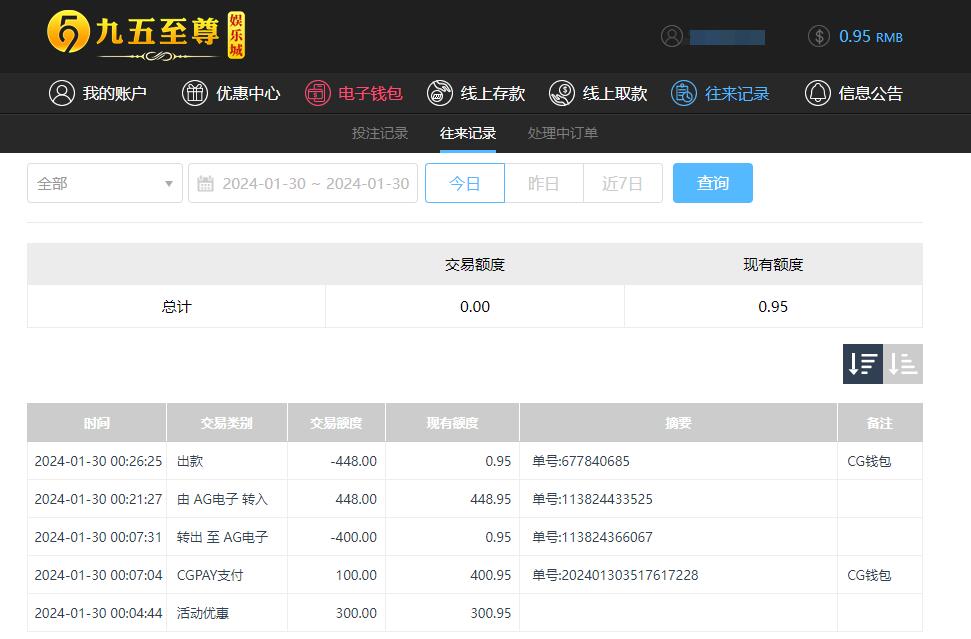Image resolution: width=971 pixels, height=639 pixels.
Task: Open 线上存款 menu item
Action: tap(476, 93)
